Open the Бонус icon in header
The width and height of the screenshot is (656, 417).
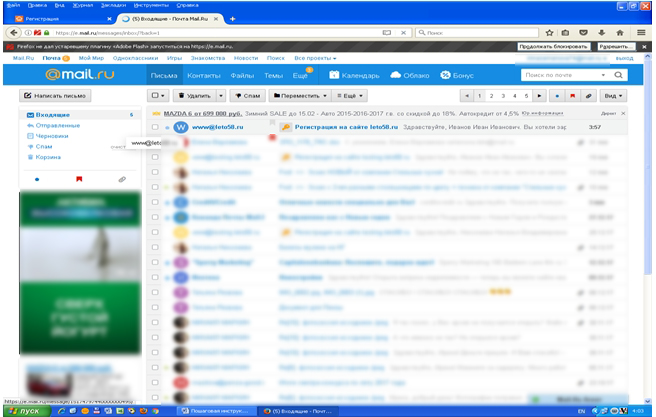(446, 76)
